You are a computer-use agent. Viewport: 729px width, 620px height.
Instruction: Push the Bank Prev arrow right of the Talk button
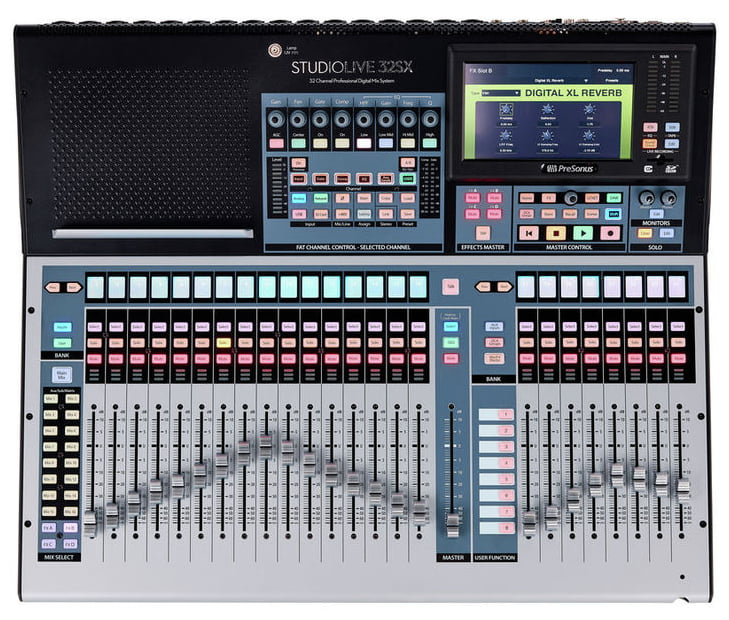tap(484, 287)
